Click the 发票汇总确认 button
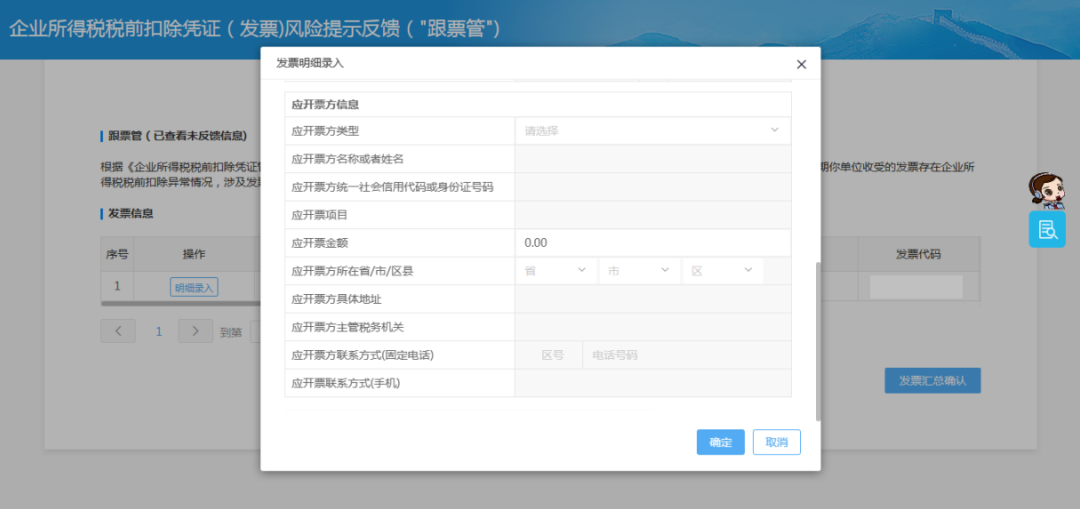 click(x=933, y=381)
